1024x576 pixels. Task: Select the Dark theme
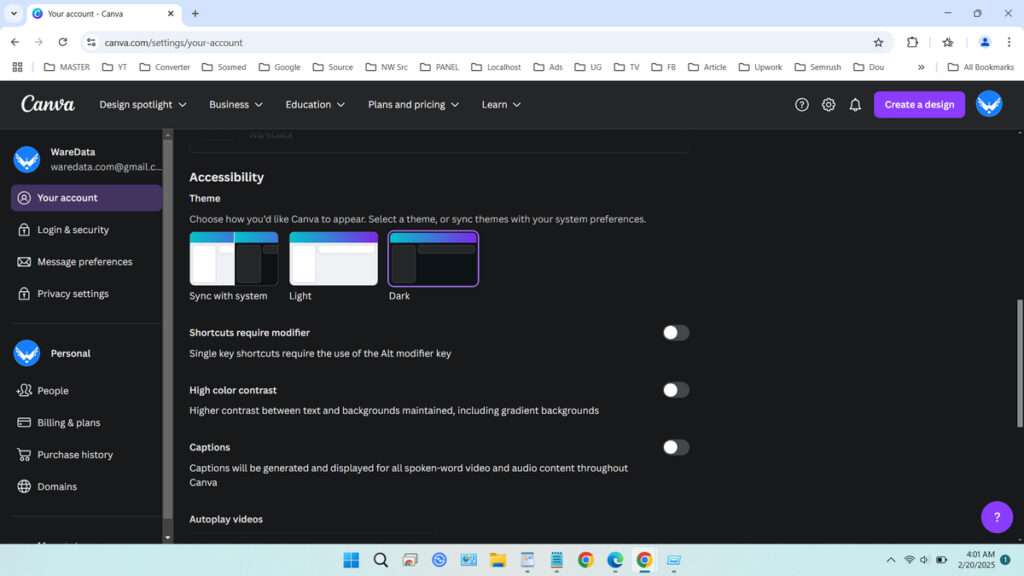click(433, 259)
